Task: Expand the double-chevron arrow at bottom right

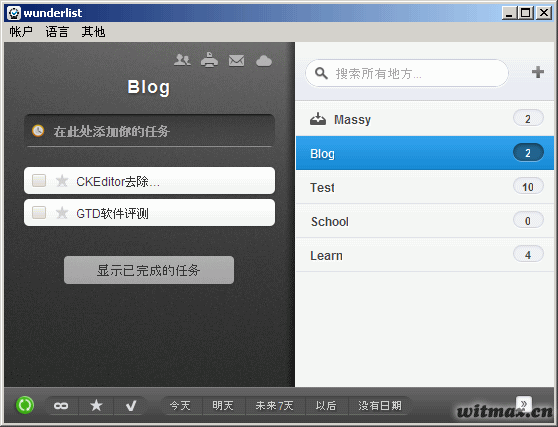Action: (524, 404)
